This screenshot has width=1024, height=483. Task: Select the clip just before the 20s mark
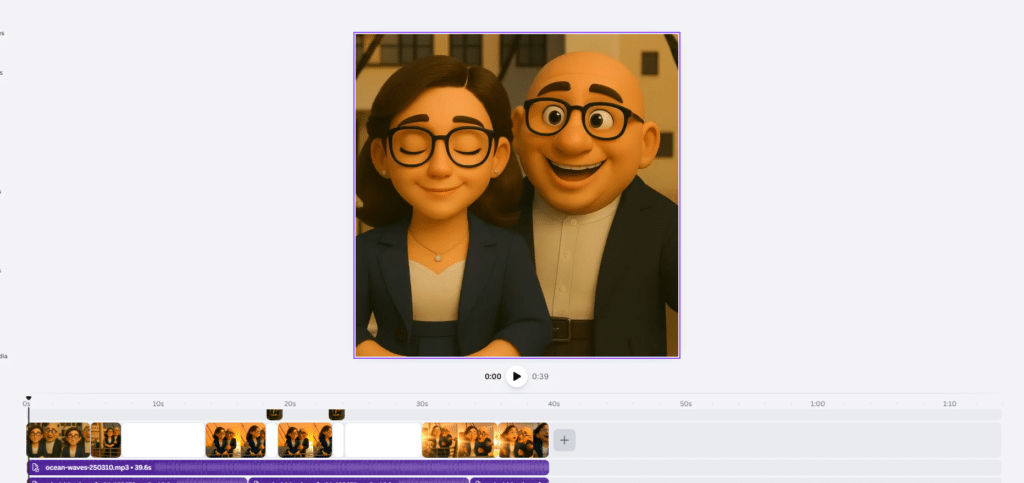pos(236,440)
